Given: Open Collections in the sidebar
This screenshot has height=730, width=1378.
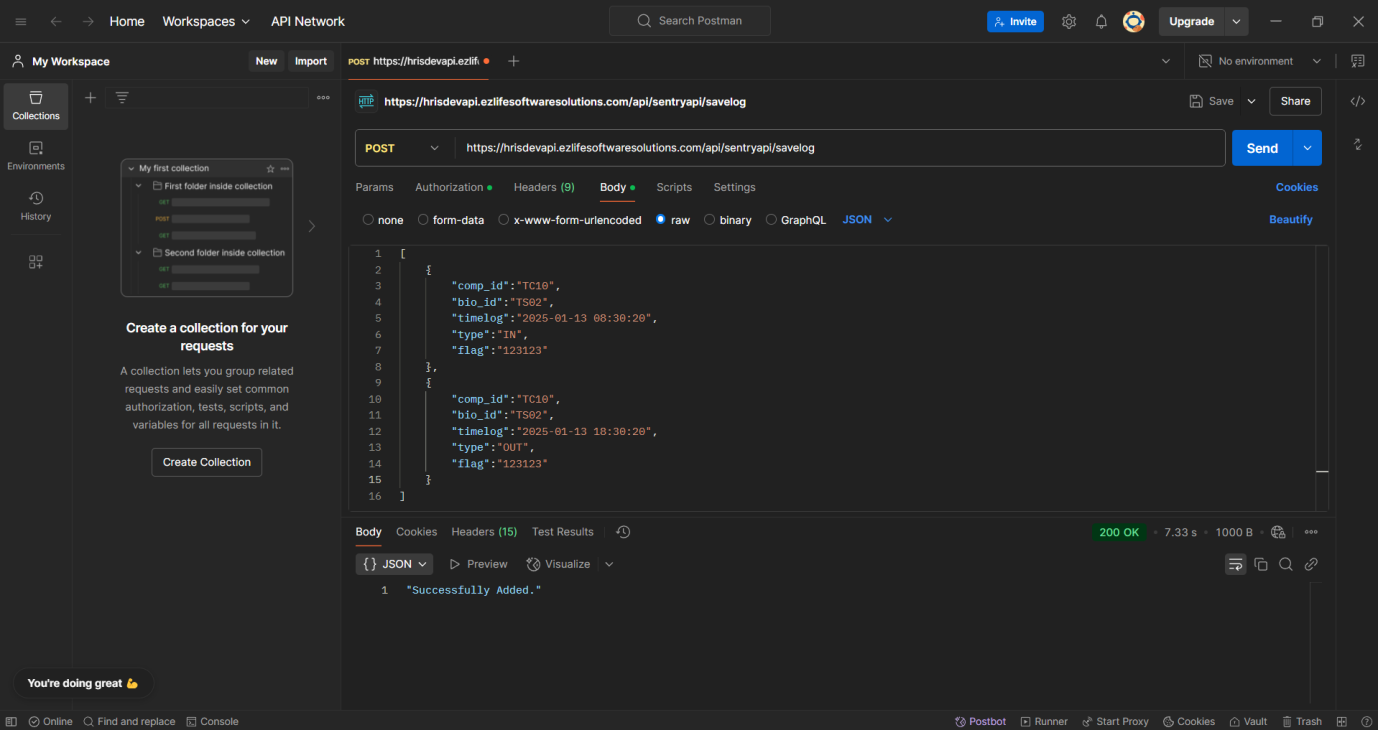Looking at the screenshot, I should [x=36, y=106].
